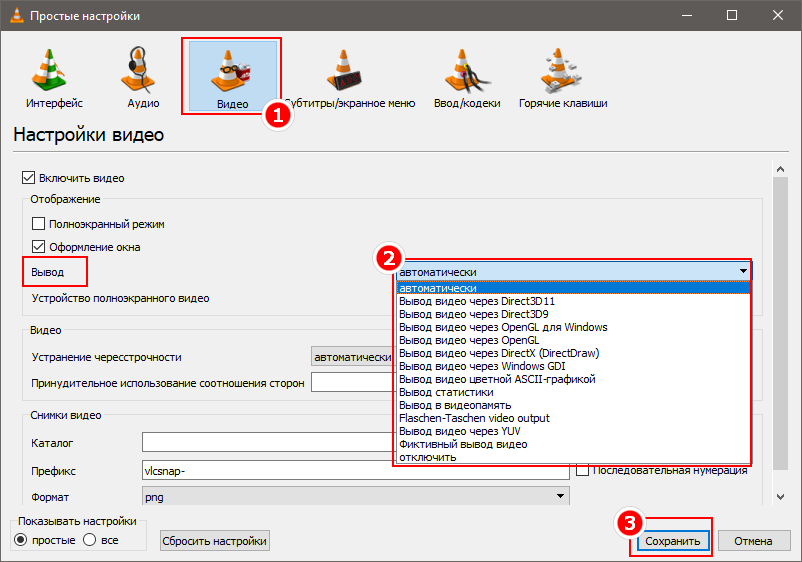This screenshot has width=802, height=562.
Task: Open the Аудио settings category
Action: 143,78
